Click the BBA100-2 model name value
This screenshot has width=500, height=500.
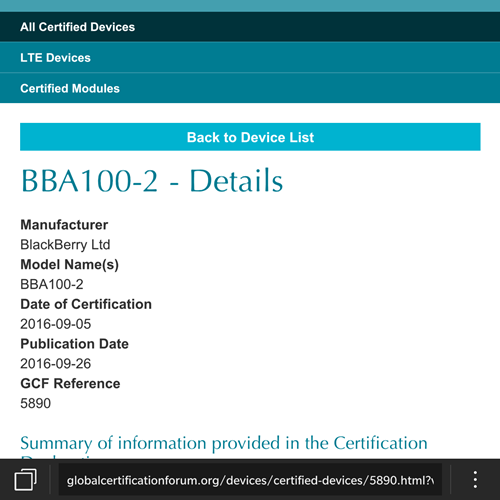point(52,284)
